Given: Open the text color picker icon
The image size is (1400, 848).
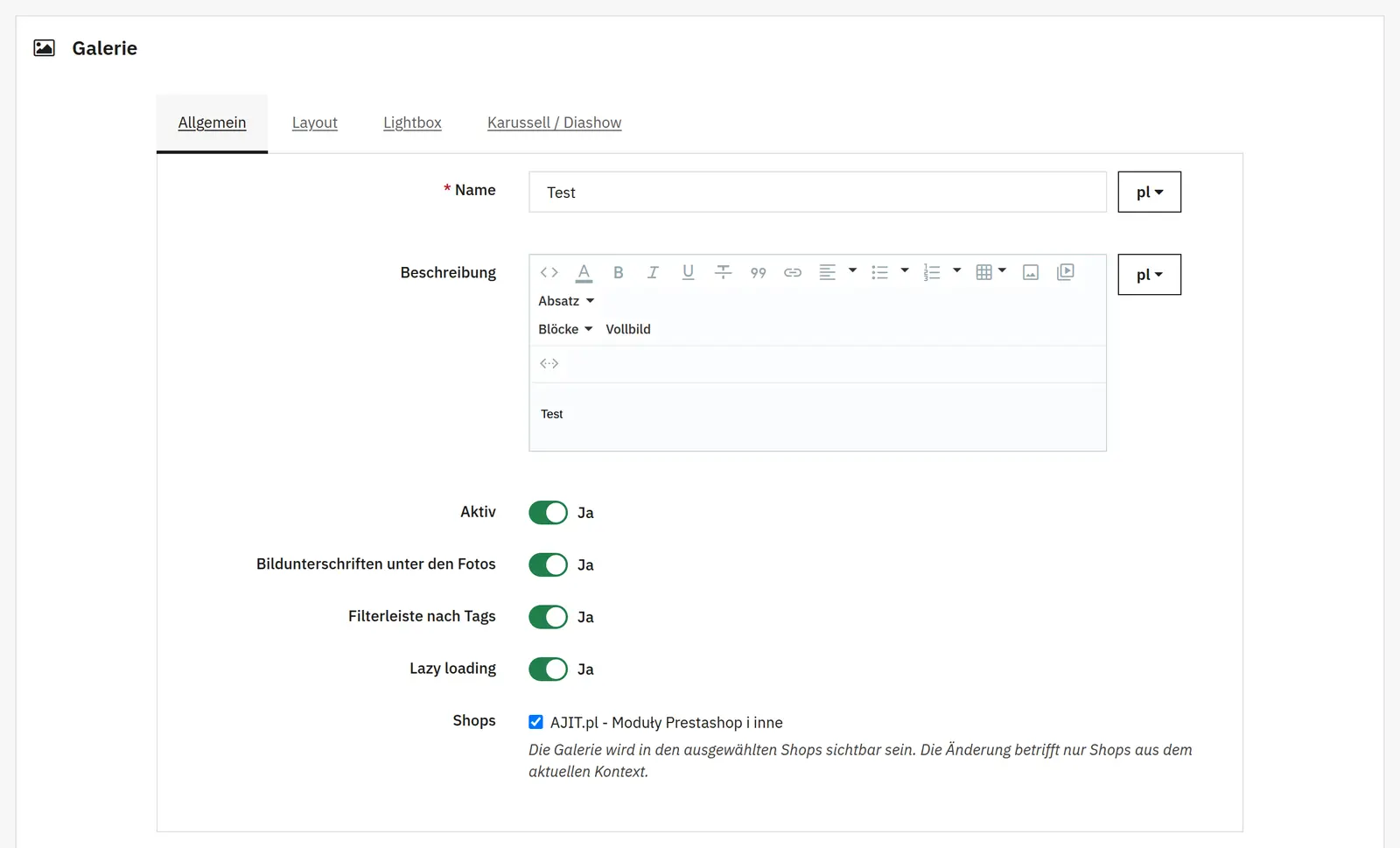Looking at the screenshot, I should [584, 272].
